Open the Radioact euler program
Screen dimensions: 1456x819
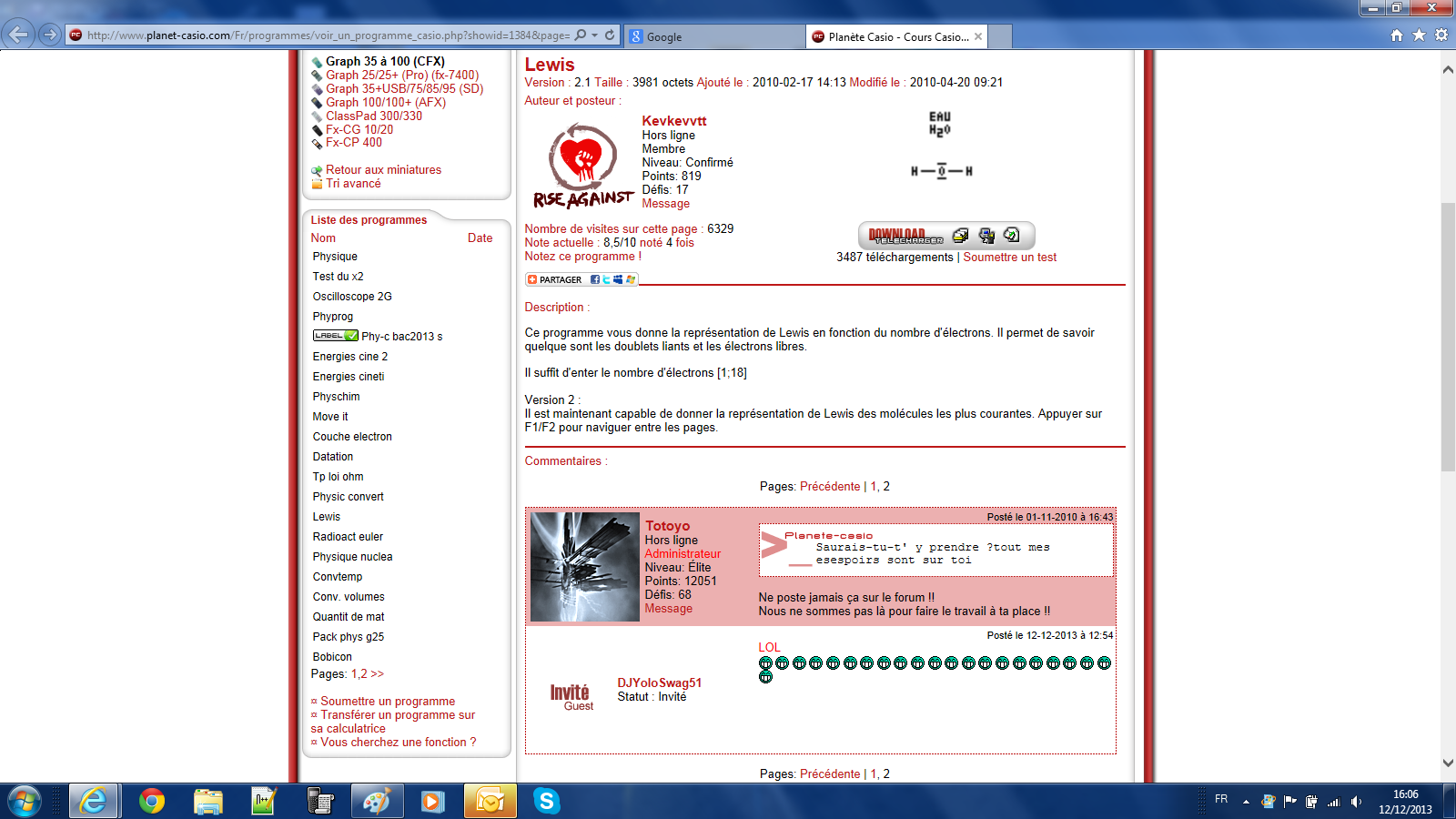pos(348,537)
